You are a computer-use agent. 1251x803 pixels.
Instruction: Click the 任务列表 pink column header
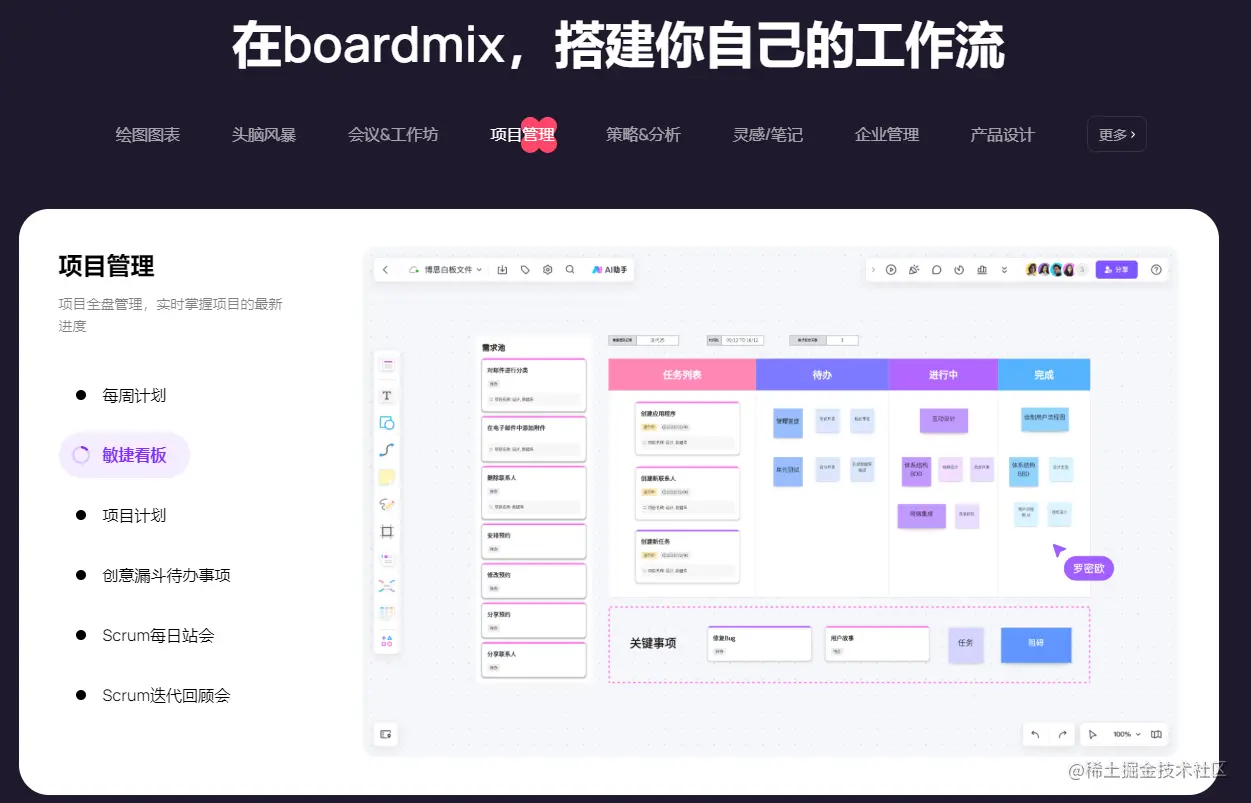(682, 375)
